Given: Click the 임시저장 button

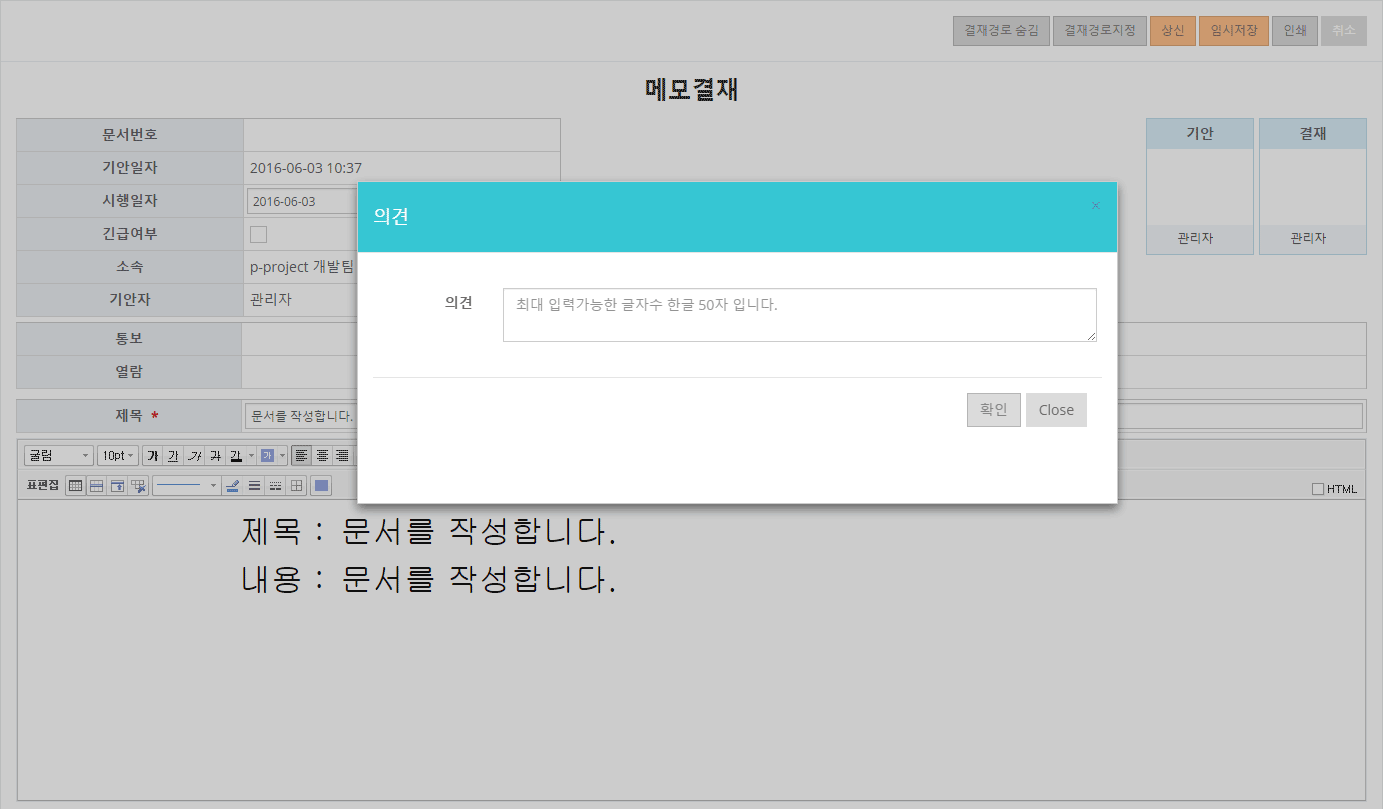Looking at the screenshot, I should [x=1234, y=31].
